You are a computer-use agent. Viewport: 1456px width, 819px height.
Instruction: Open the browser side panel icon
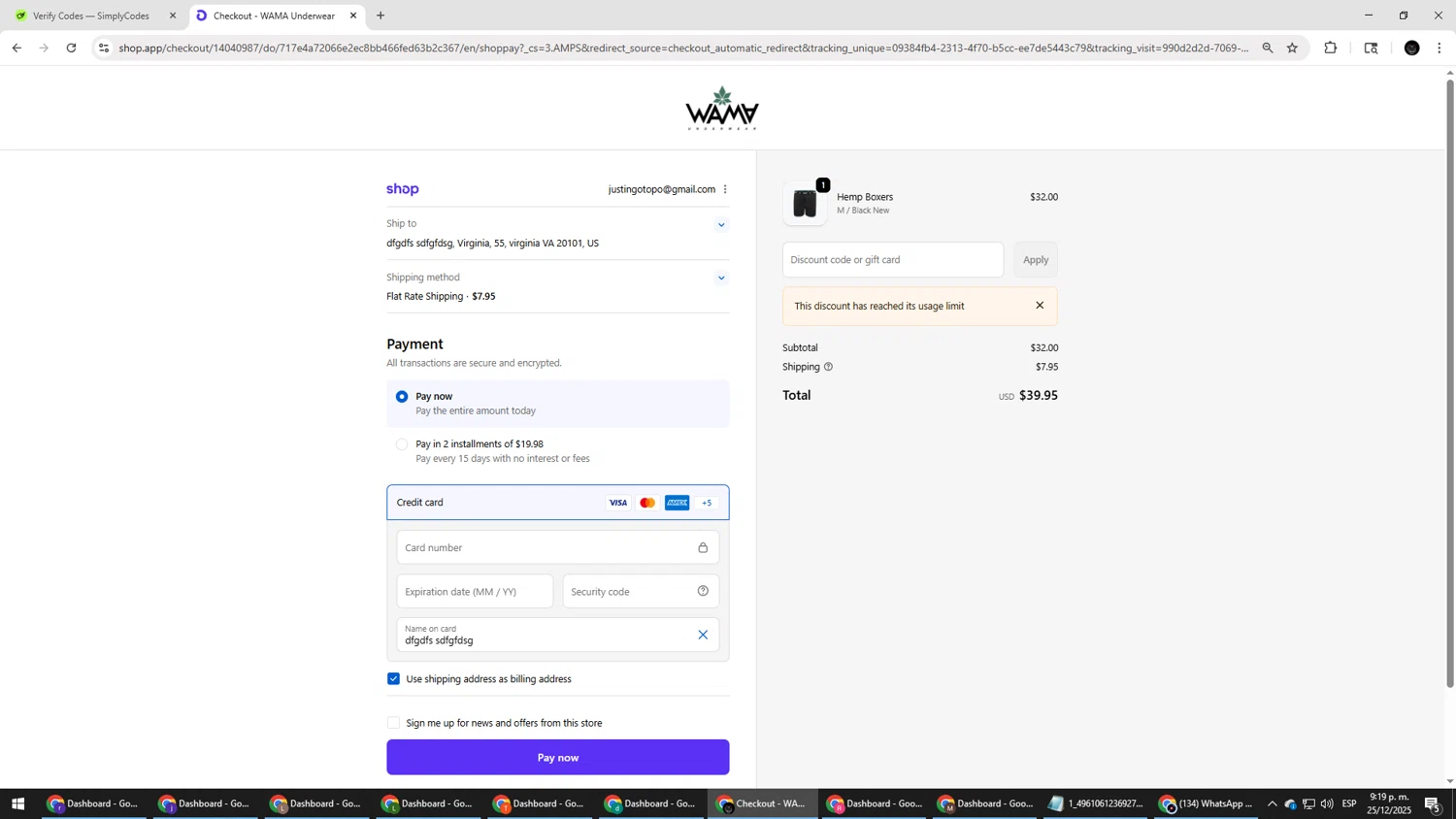click(1372, 48)
